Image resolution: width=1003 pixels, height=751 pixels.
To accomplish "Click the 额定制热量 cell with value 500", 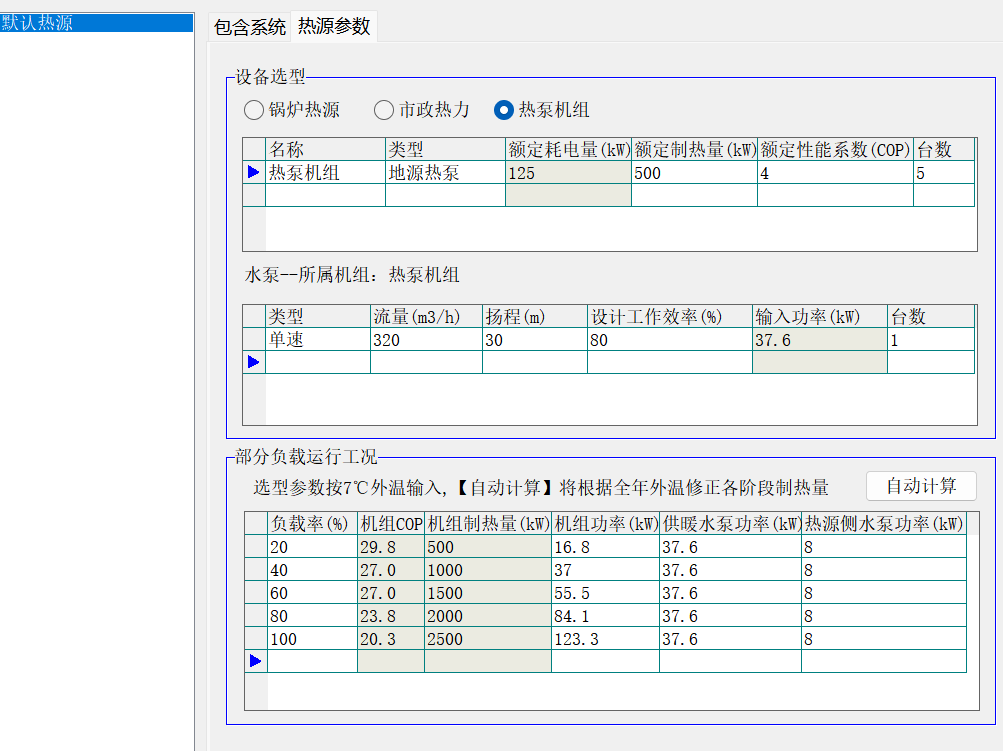I will click(x=693, y=173).
